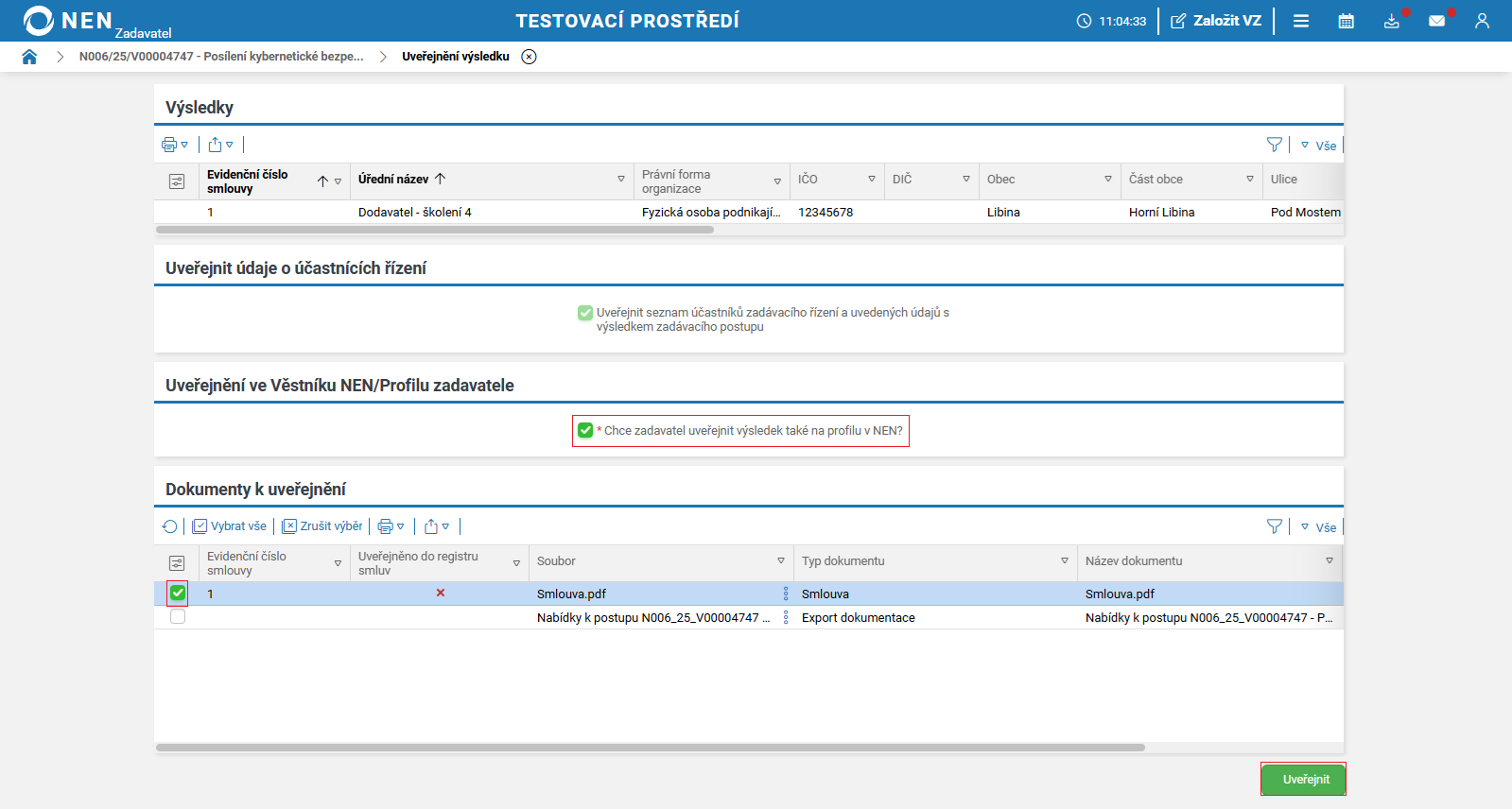Close the Uveřejnění výsledku breadcrumb tab
This screenshot has width=1512, height=809.
tap(530, 57)
